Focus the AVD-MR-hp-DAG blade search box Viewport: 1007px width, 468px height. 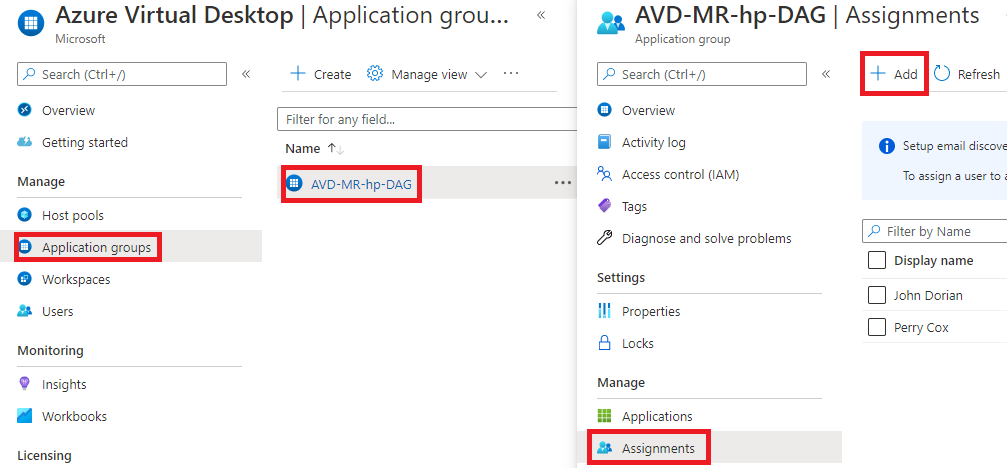tap(701, 74)
